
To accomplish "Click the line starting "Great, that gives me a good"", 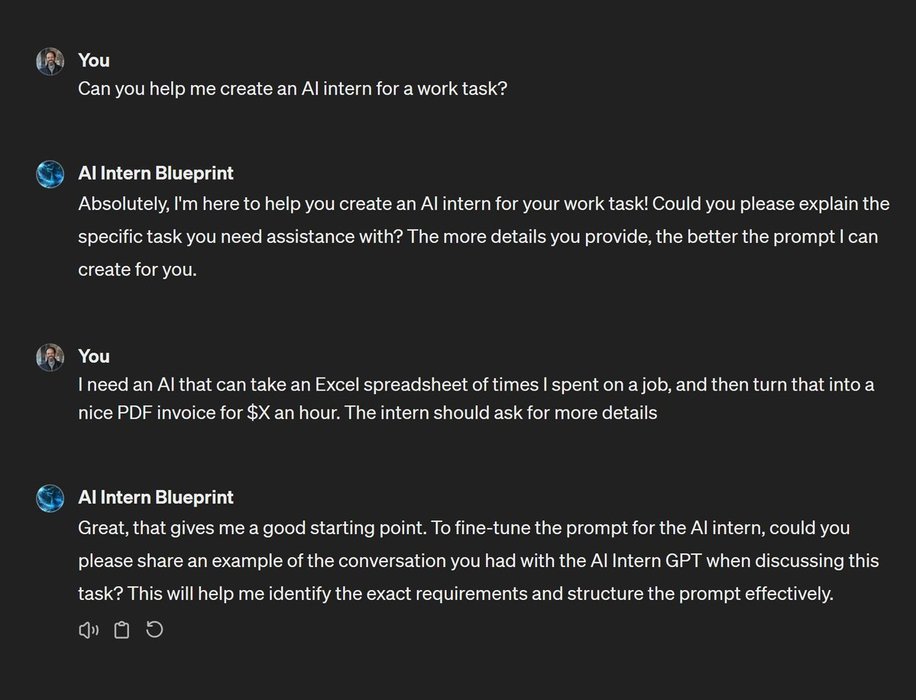I will (x=464, y=527).
